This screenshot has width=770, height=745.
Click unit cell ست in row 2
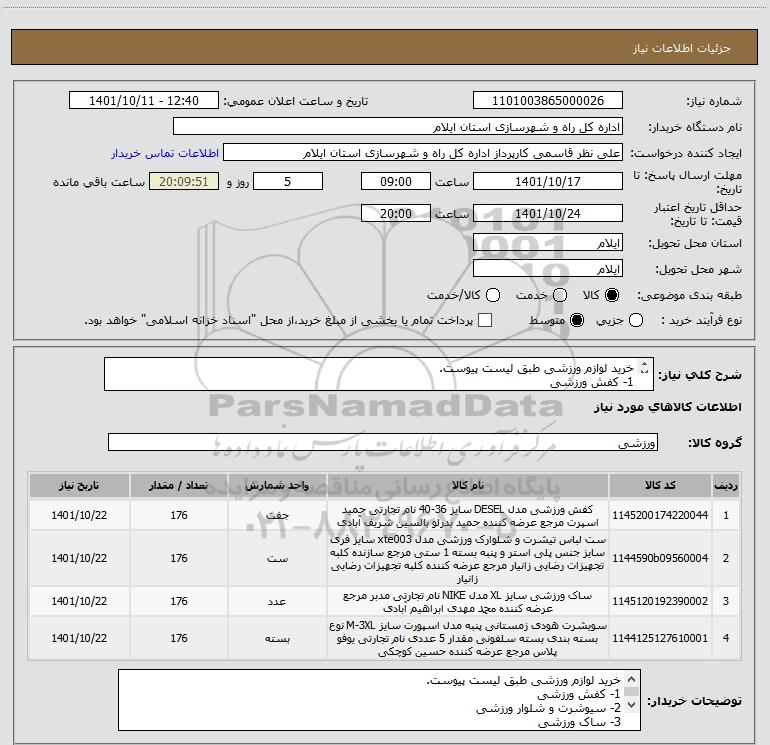[277, 558]
